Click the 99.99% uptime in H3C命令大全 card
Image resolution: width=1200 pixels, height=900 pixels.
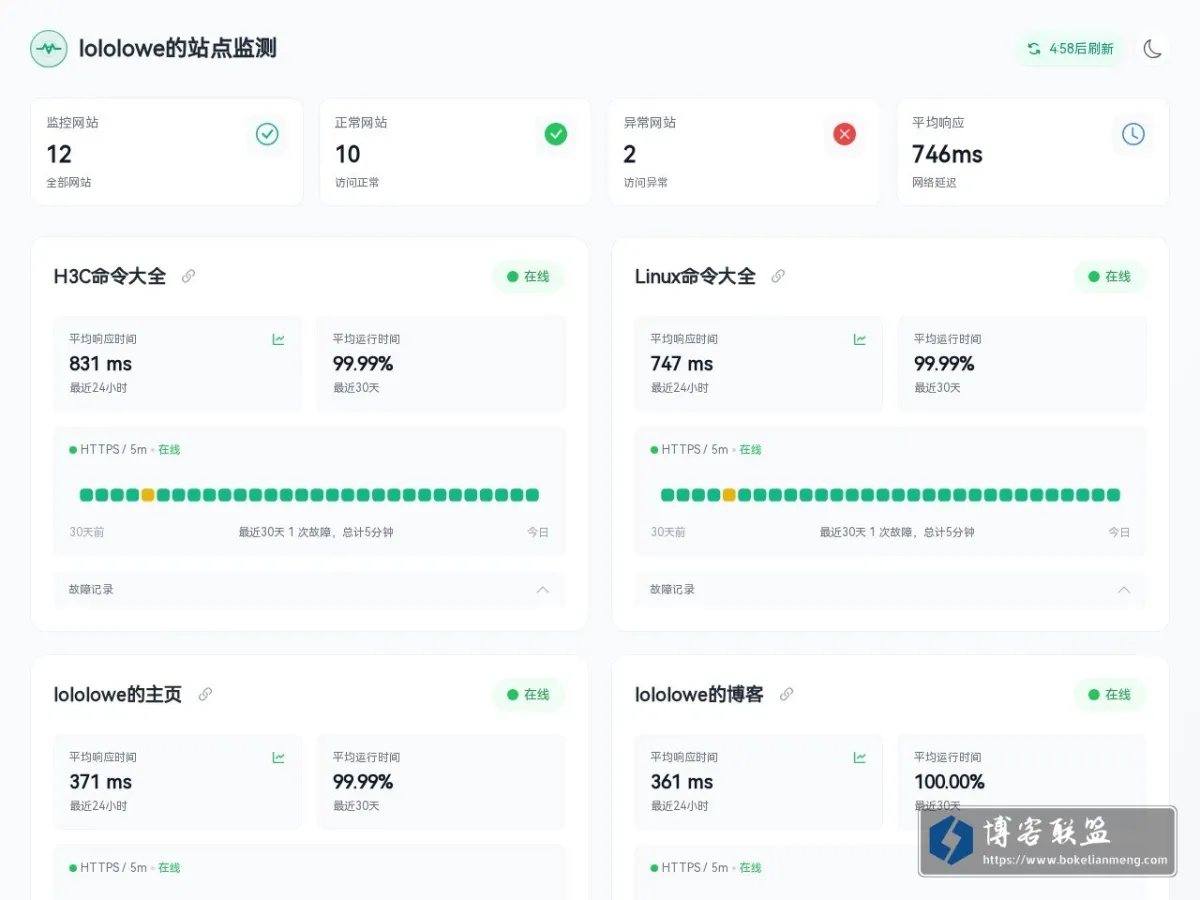(363, 364)
